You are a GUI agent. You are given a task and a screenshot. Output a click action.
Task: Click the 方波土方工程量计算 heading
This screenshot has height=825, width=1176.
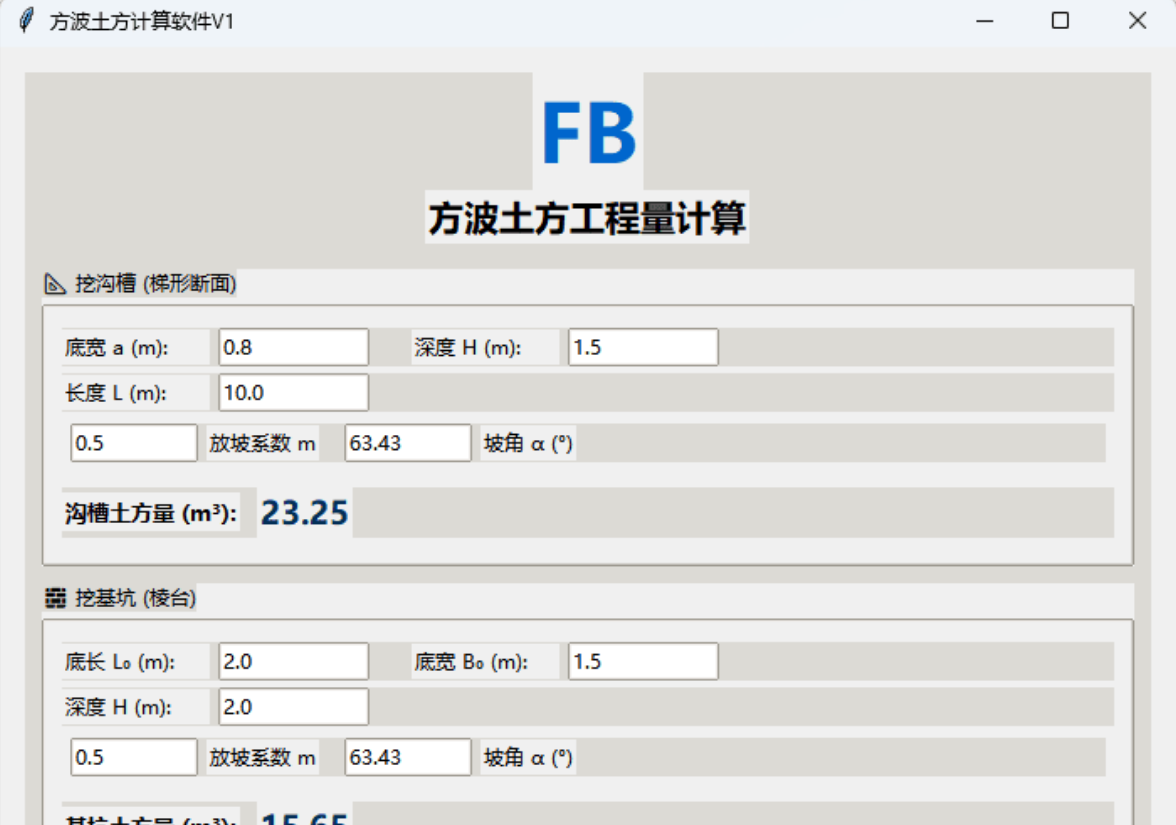[x=587, y=218]
